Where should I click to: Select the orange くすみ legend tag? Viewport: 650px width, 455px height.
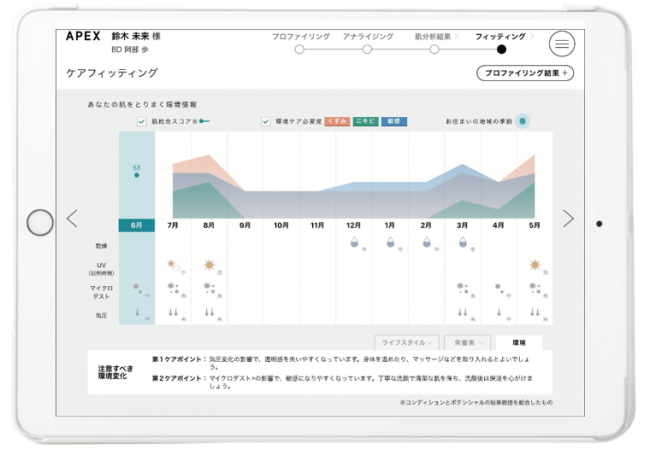[337, 121]
